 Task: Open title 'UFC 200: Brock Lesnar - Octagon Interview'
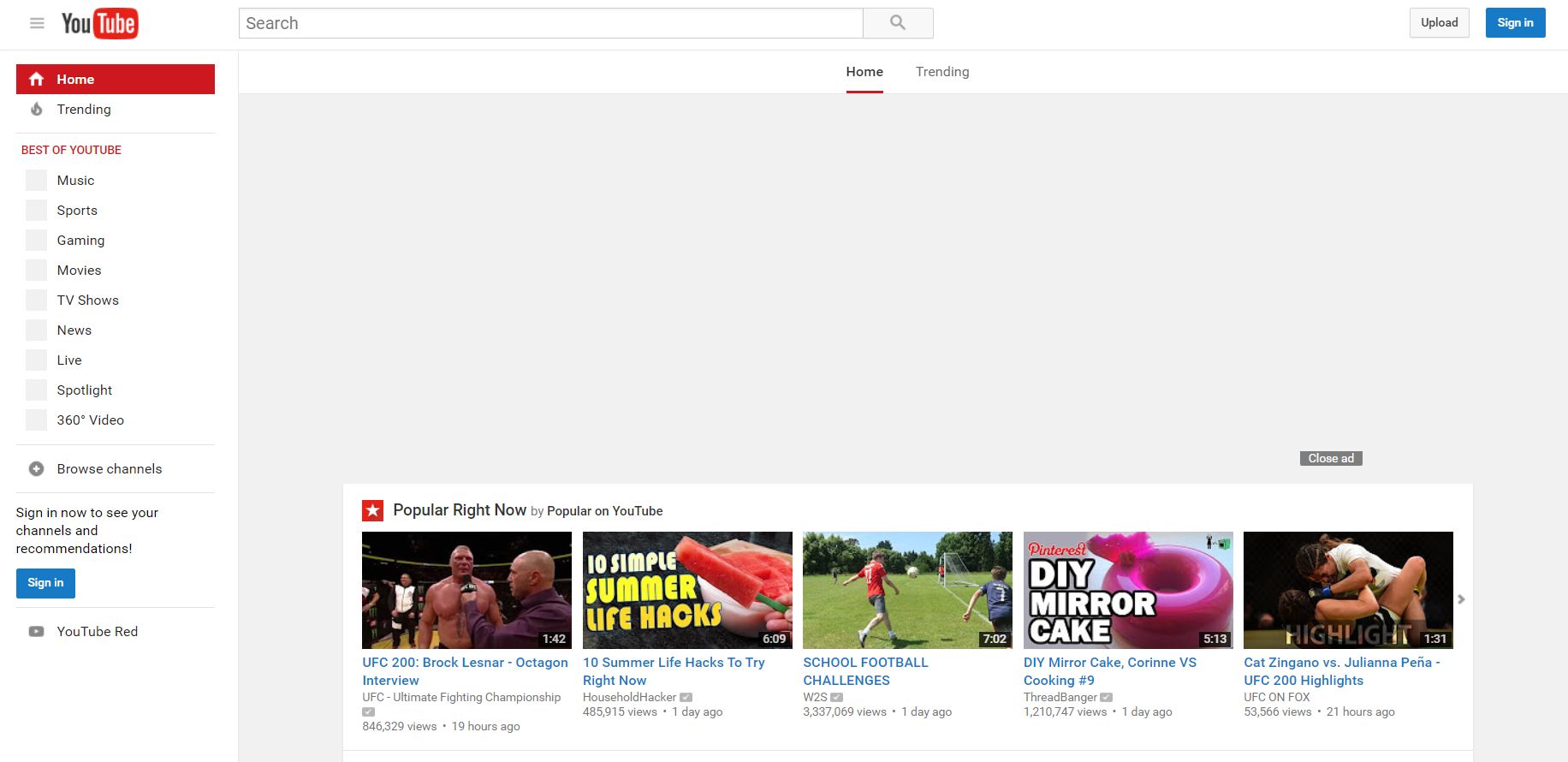465,671
